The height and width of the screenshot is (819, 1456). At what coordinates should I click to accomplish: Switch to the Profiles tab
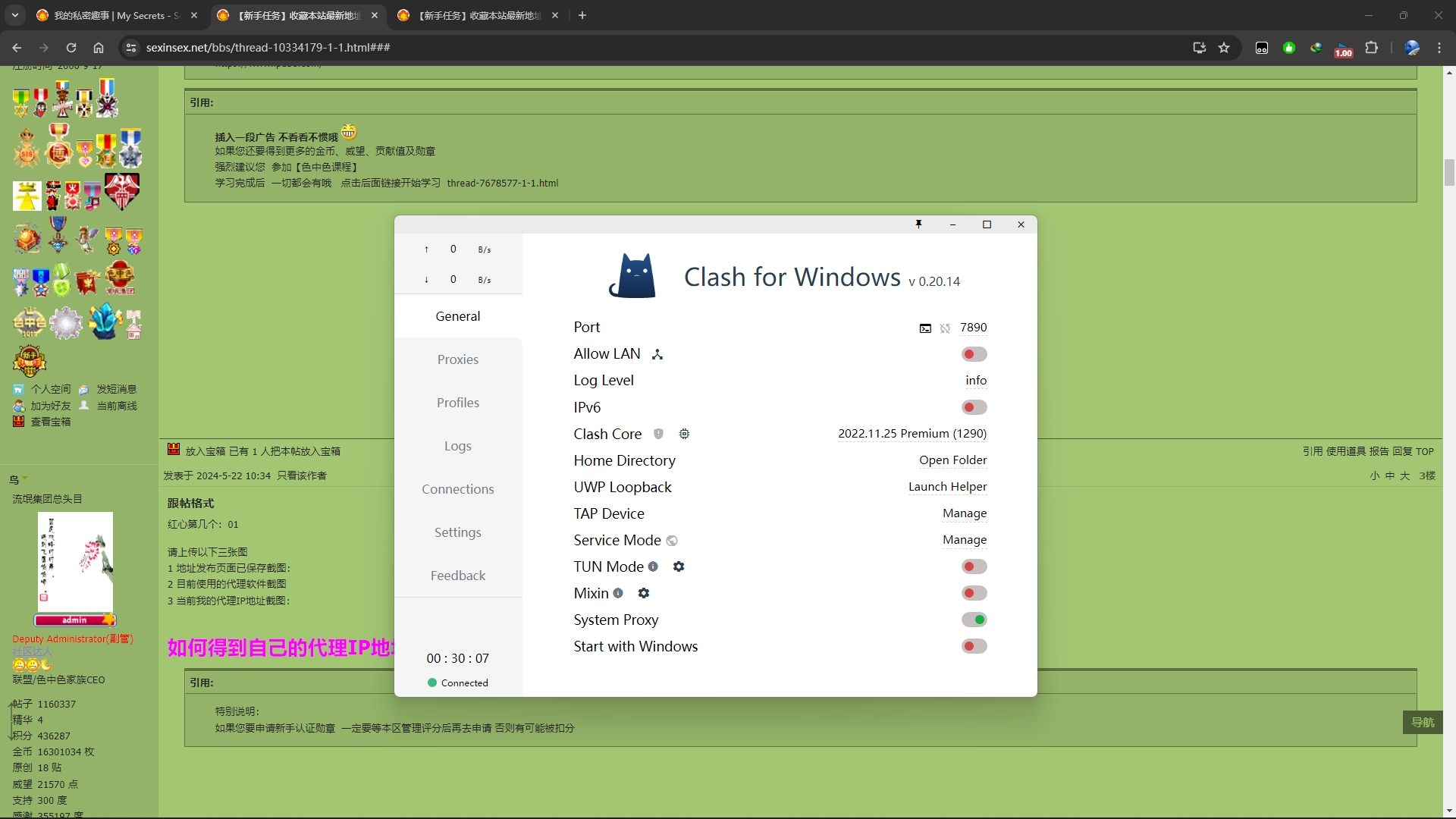pyautogui.click(x=458, y=403)
